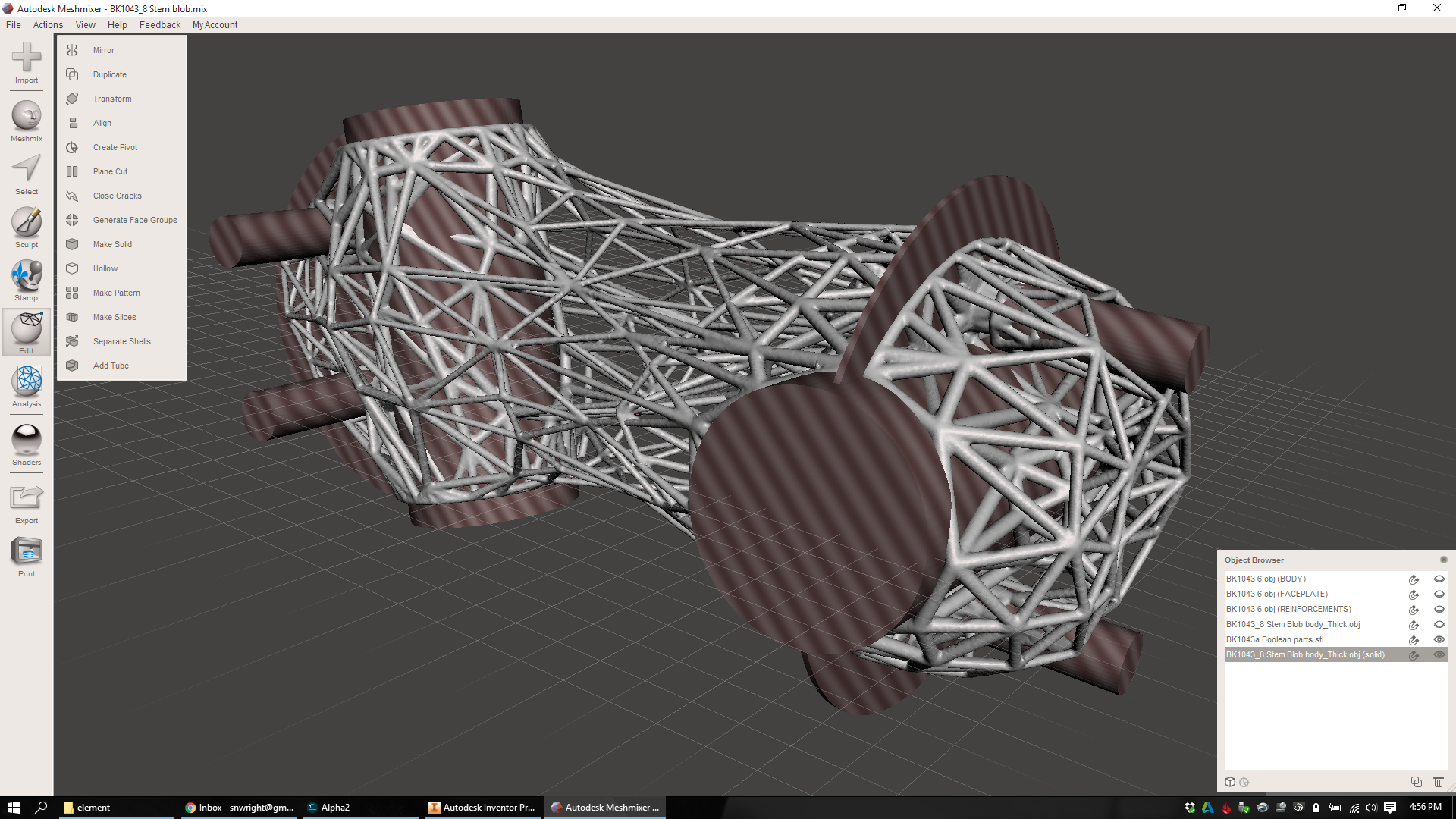Activate the Sculpt brush tool
This screenshot has width=1456, height=819.
[27, 223]
